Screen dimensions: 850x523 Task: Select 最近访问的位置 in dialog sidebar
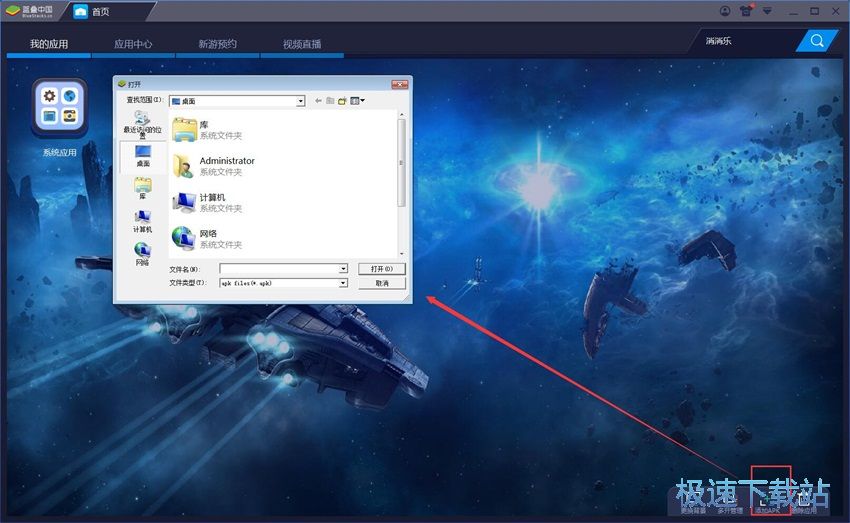[143, 124]
